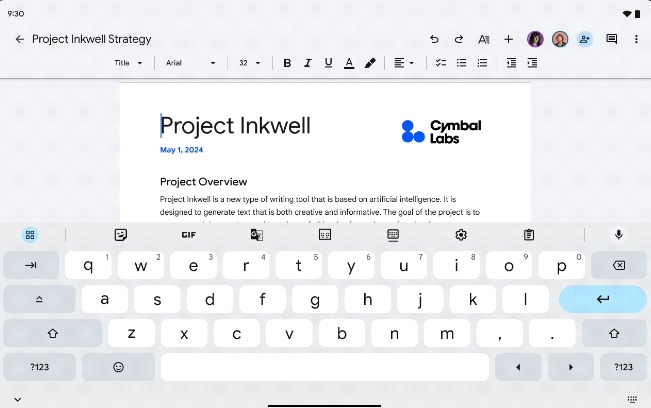
Task: Insert a bulleted list
Action: [x=461, y=63]
